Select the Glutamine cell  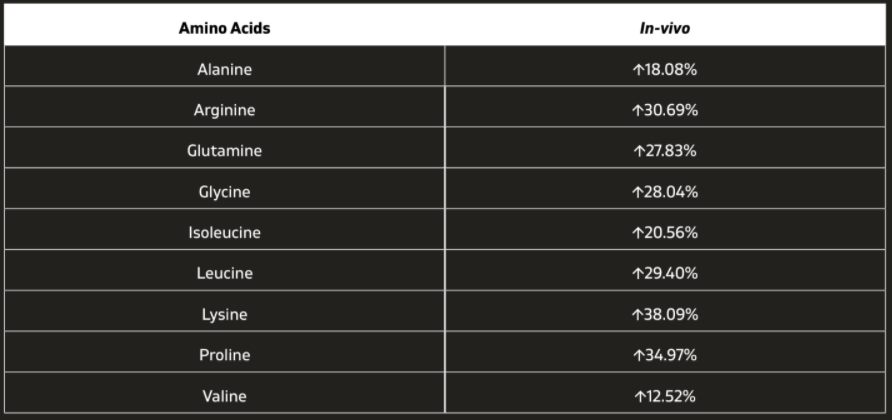tap(224, 151)
